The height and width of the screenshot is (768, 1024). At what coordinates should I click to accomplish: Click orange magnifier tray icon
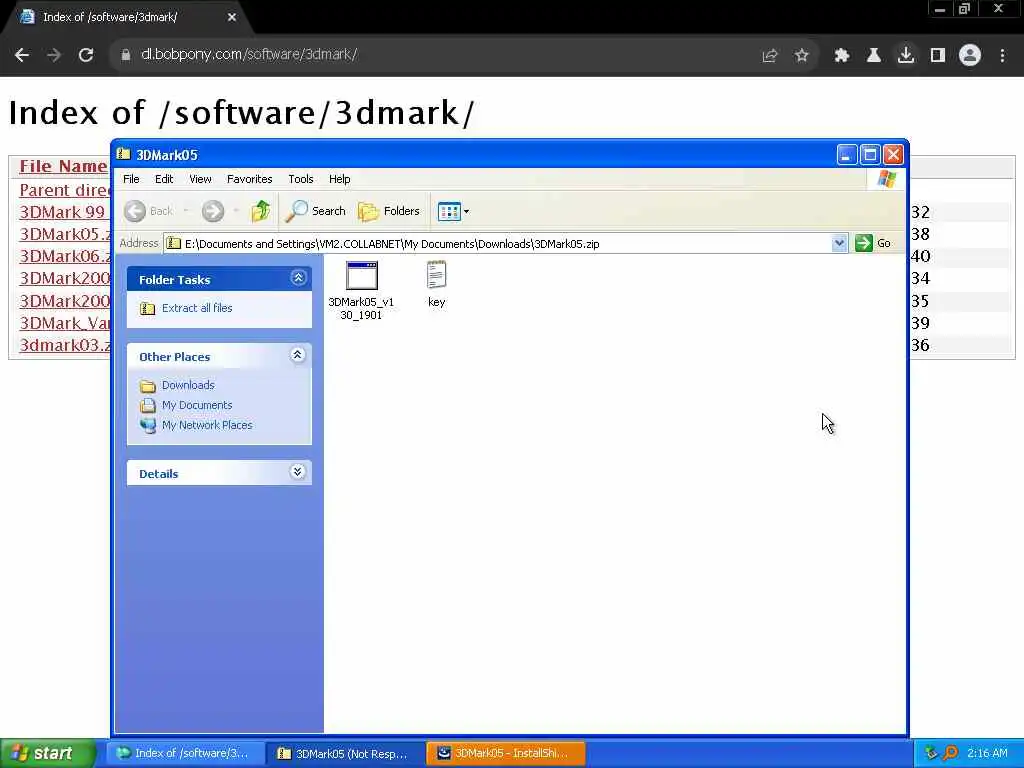click(951, 753)
